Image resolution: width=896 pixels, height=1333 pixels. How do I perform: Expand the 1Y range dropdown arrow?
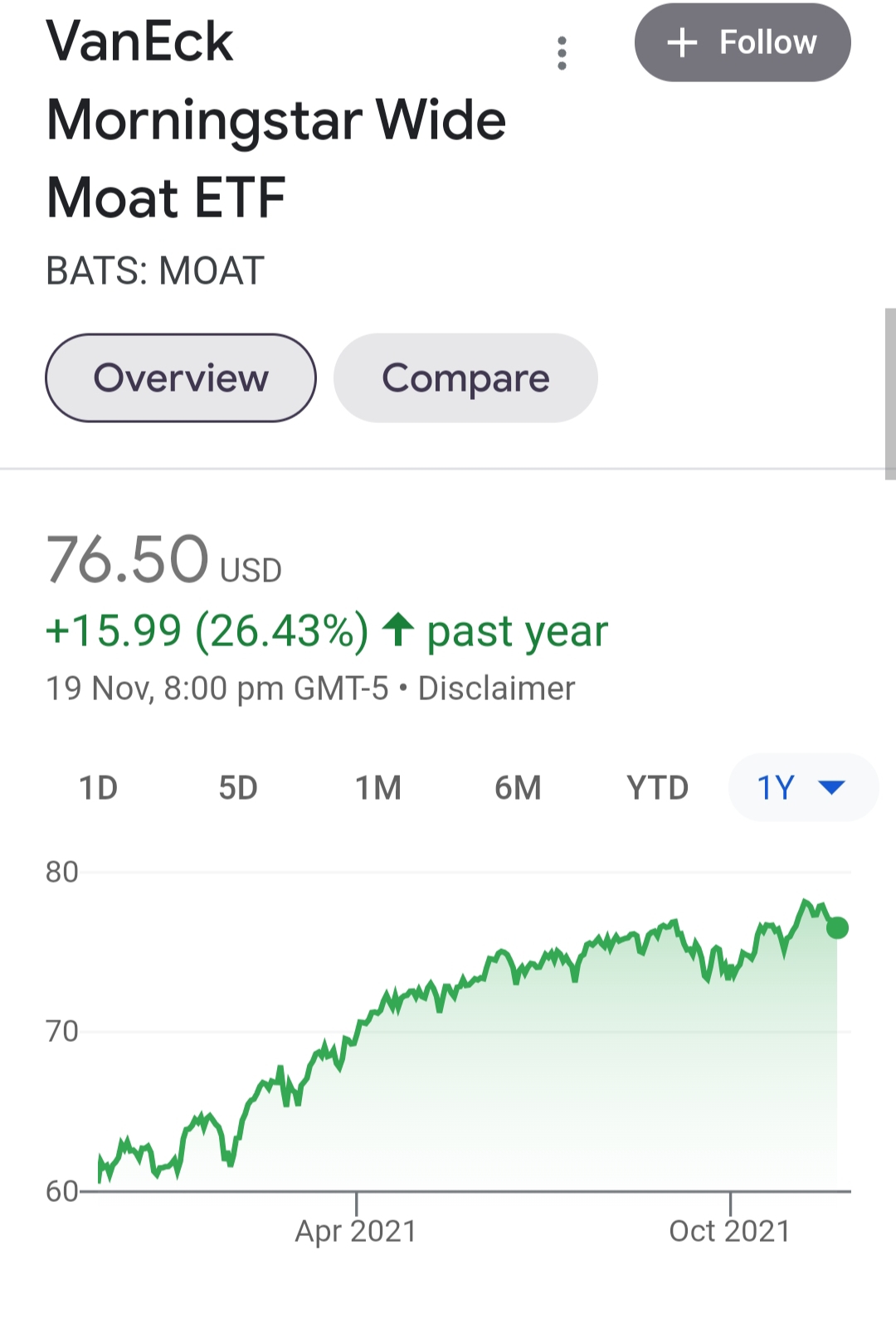(x=831, y=787)
